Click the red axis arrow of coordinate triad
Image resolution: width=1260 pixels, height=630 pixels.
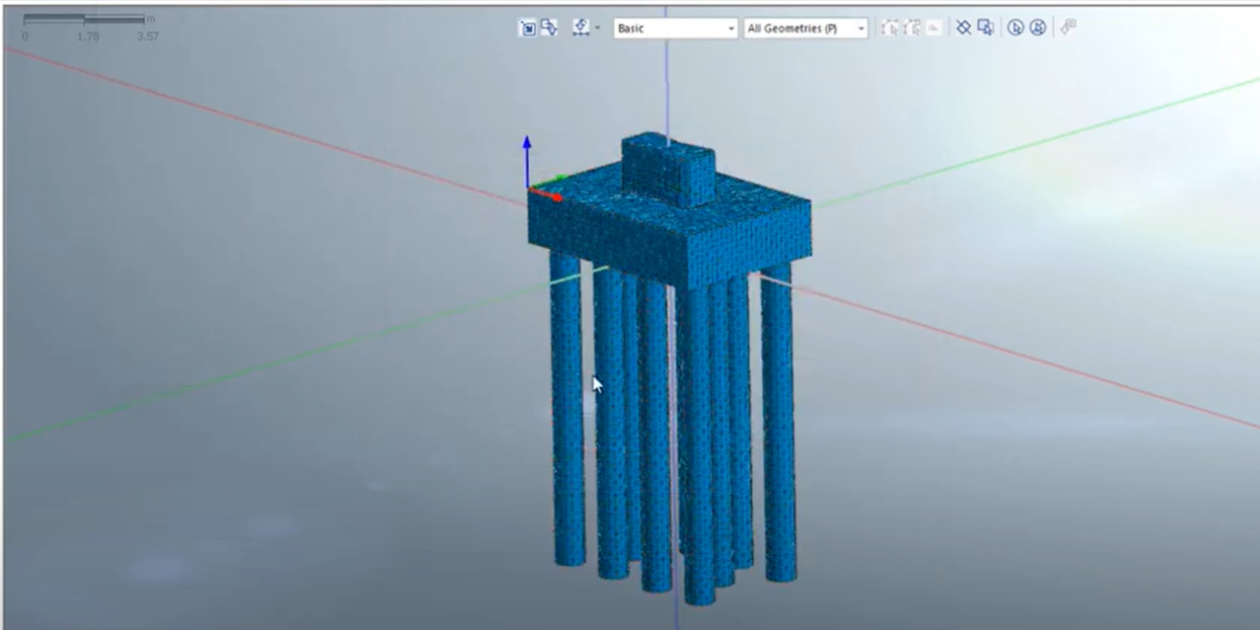546,194
